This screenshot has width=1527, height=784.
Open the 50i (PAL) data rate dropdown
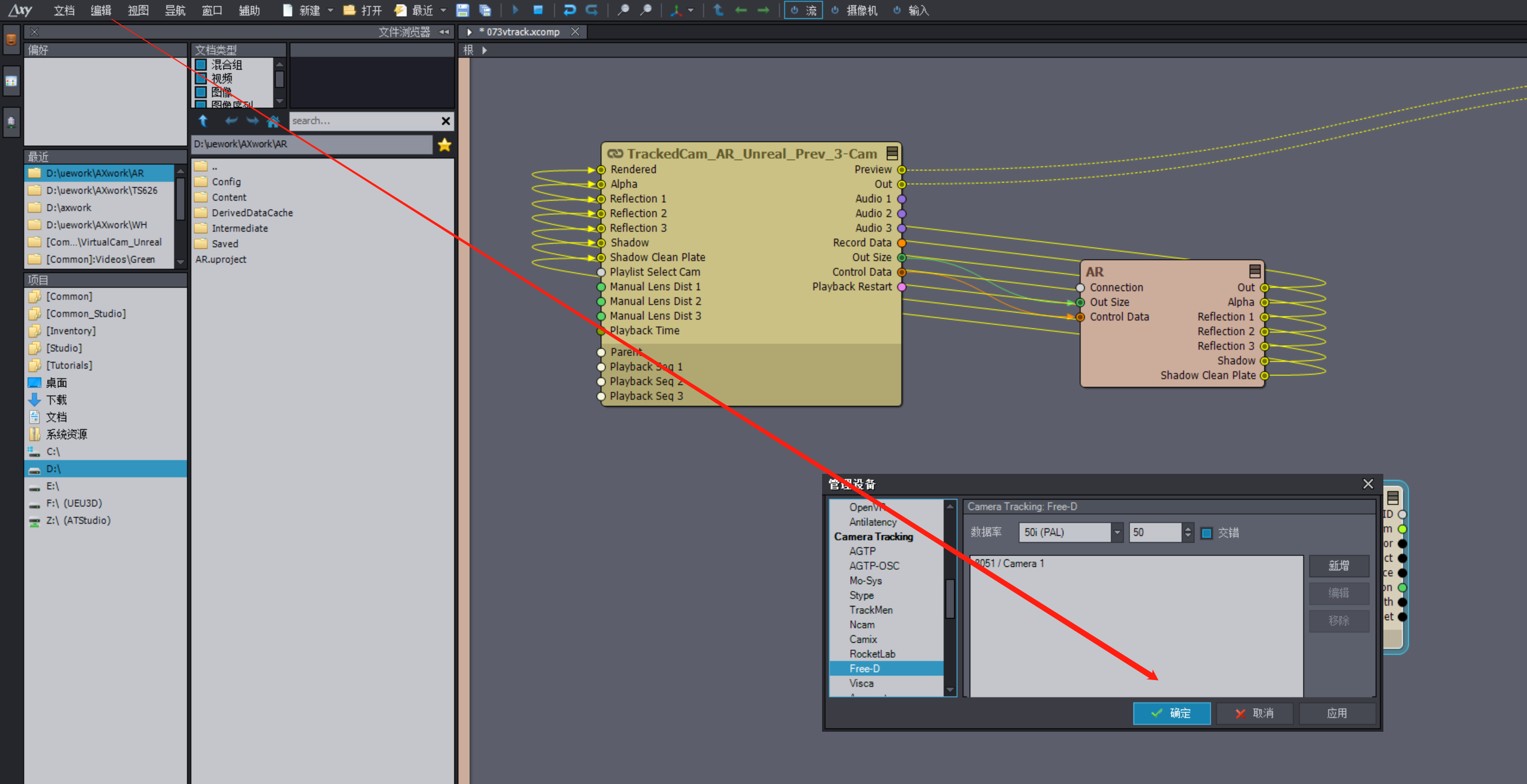(x=1117, y=532)
